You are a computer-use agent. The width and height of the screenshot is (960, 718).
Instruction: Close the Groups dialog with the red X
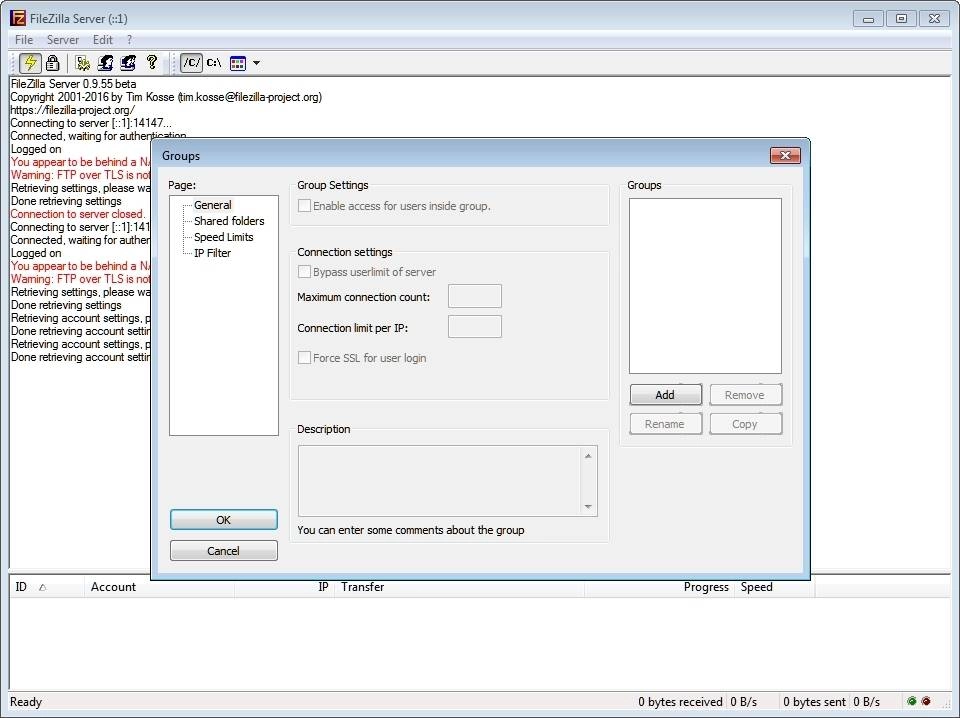pos(785,155)
